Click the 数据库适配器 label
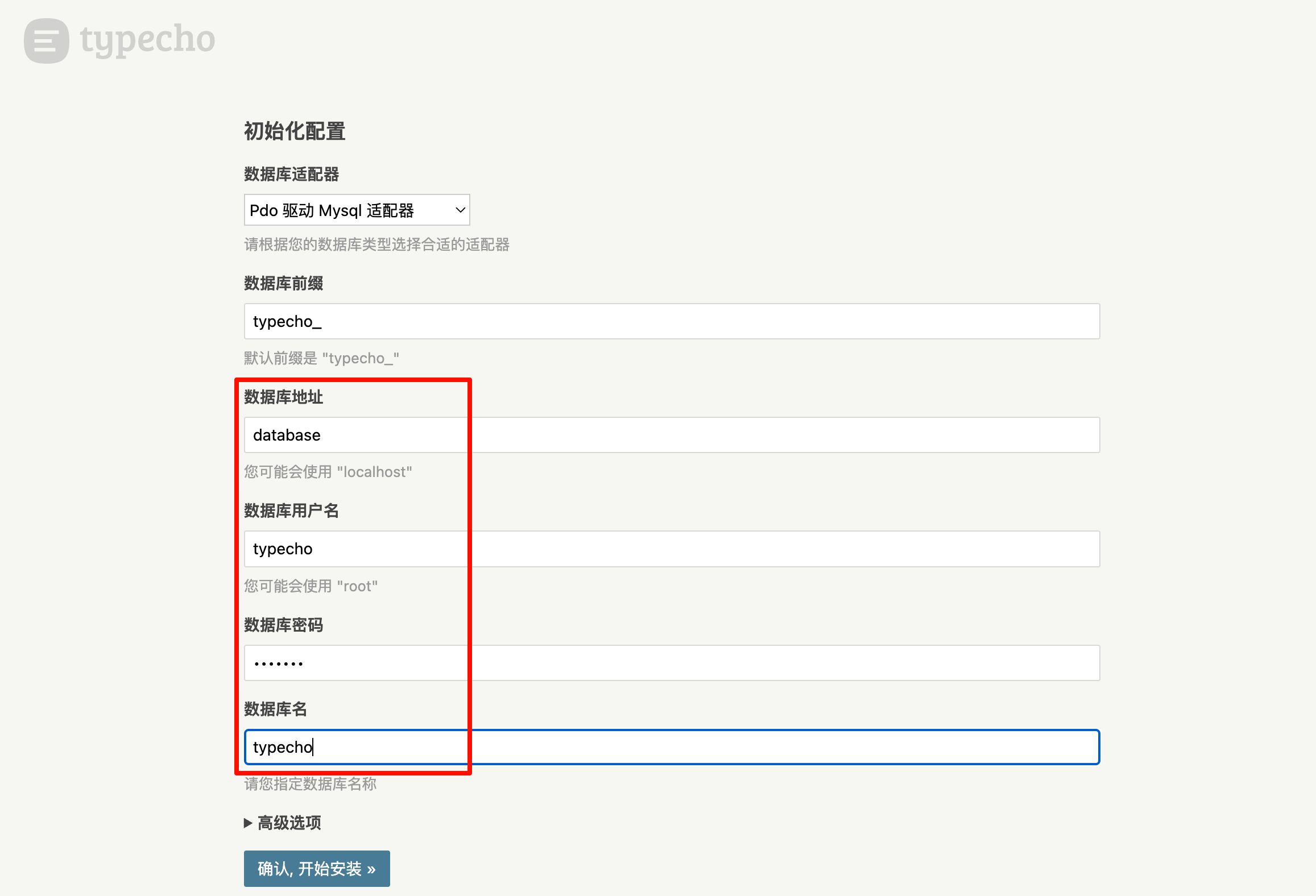Image resolution: width=1316 pixels, height=896 pixels. coord(291,174)
